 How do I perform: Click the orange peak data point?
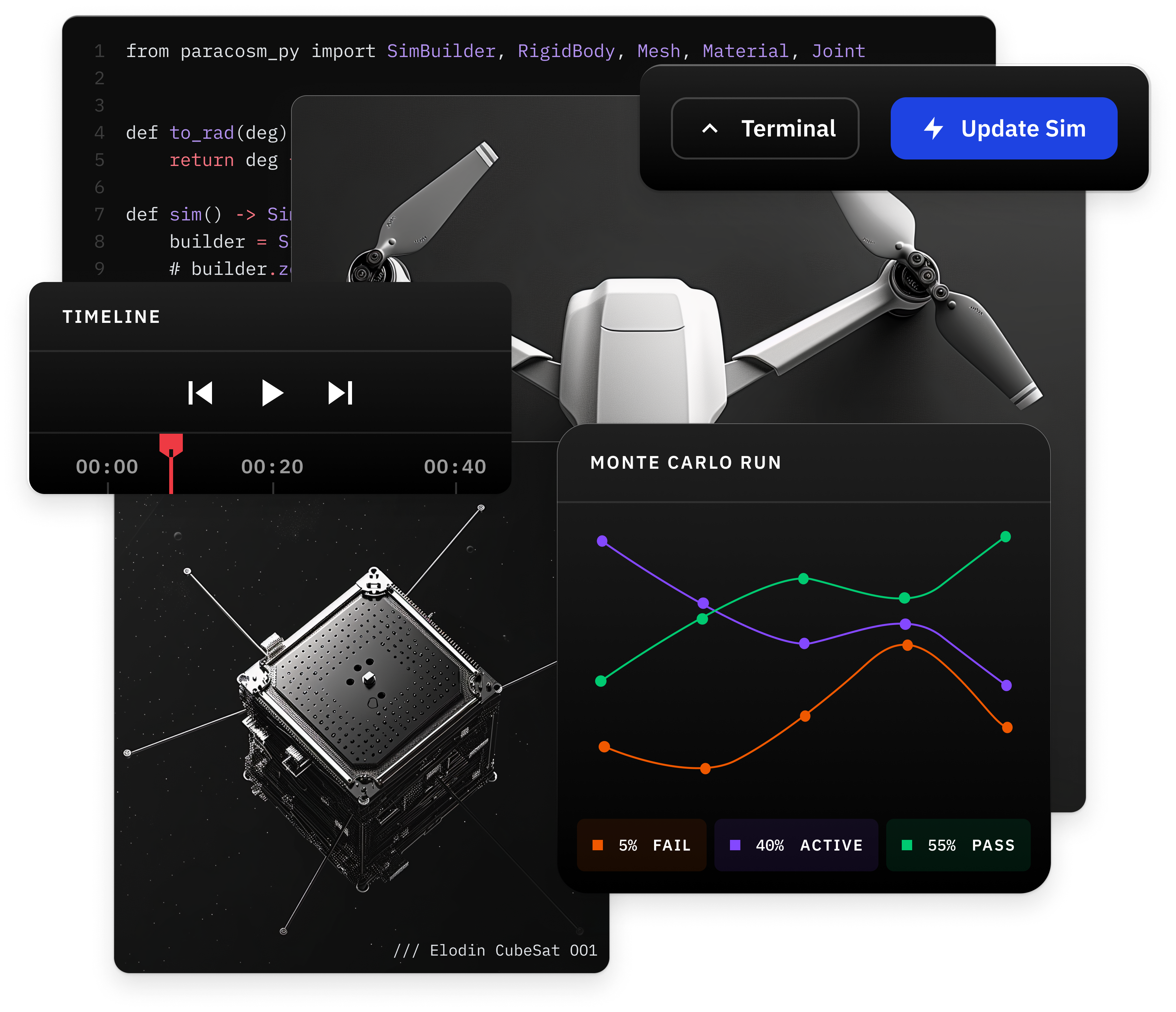tap(908, 645)
